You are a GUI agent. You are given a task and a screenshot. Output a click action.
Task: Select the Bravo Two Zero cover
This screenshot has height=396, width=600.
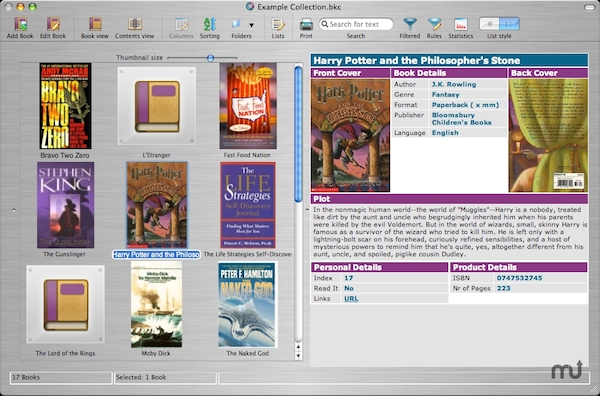pyautogui.click(x=65, y=106)
